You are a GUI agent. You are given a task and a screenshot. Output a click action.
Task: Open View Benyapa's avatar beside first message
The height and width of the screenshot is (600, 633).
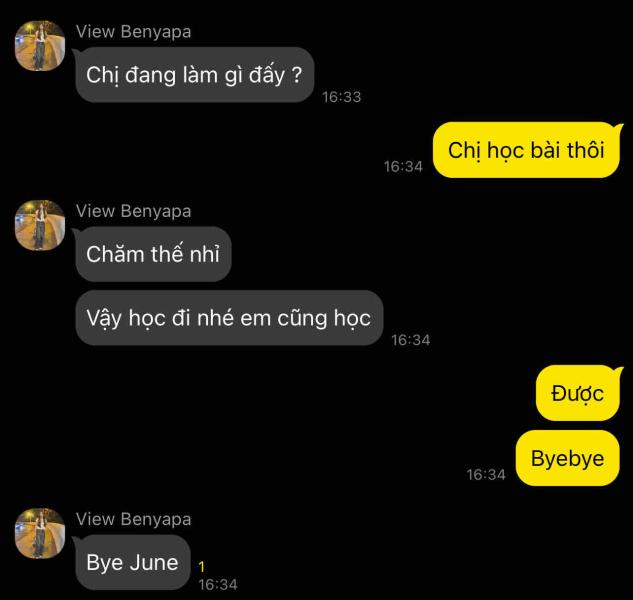[40, 46]
